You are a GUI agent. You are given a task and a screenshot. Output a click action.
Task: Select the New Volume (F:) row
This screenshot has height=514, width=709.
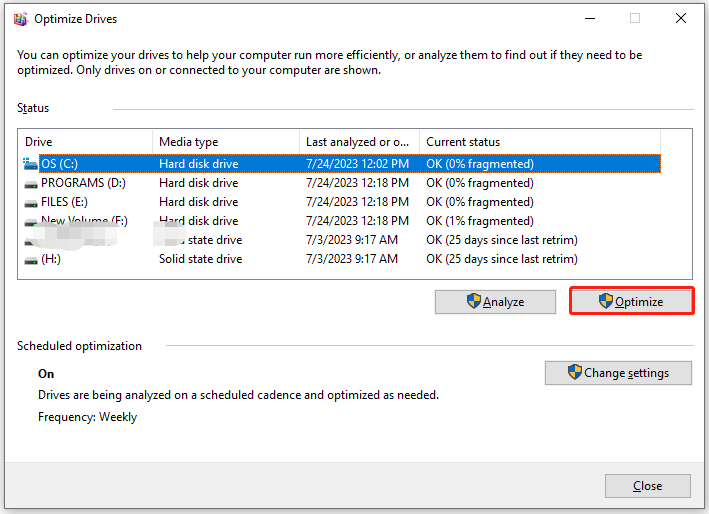(x=342, y=221)
